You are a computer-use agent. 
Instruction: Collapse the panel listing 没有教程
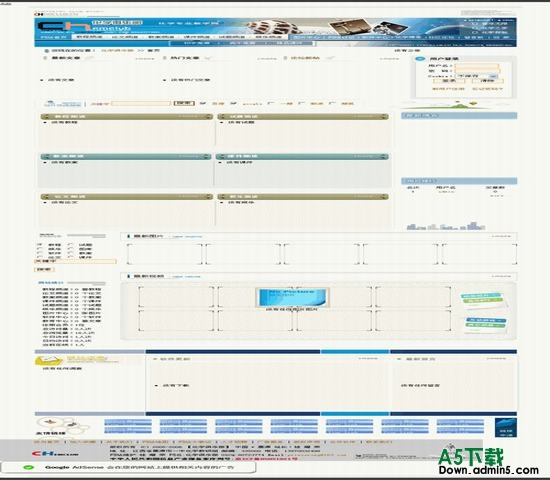click(x=209, y=116)
